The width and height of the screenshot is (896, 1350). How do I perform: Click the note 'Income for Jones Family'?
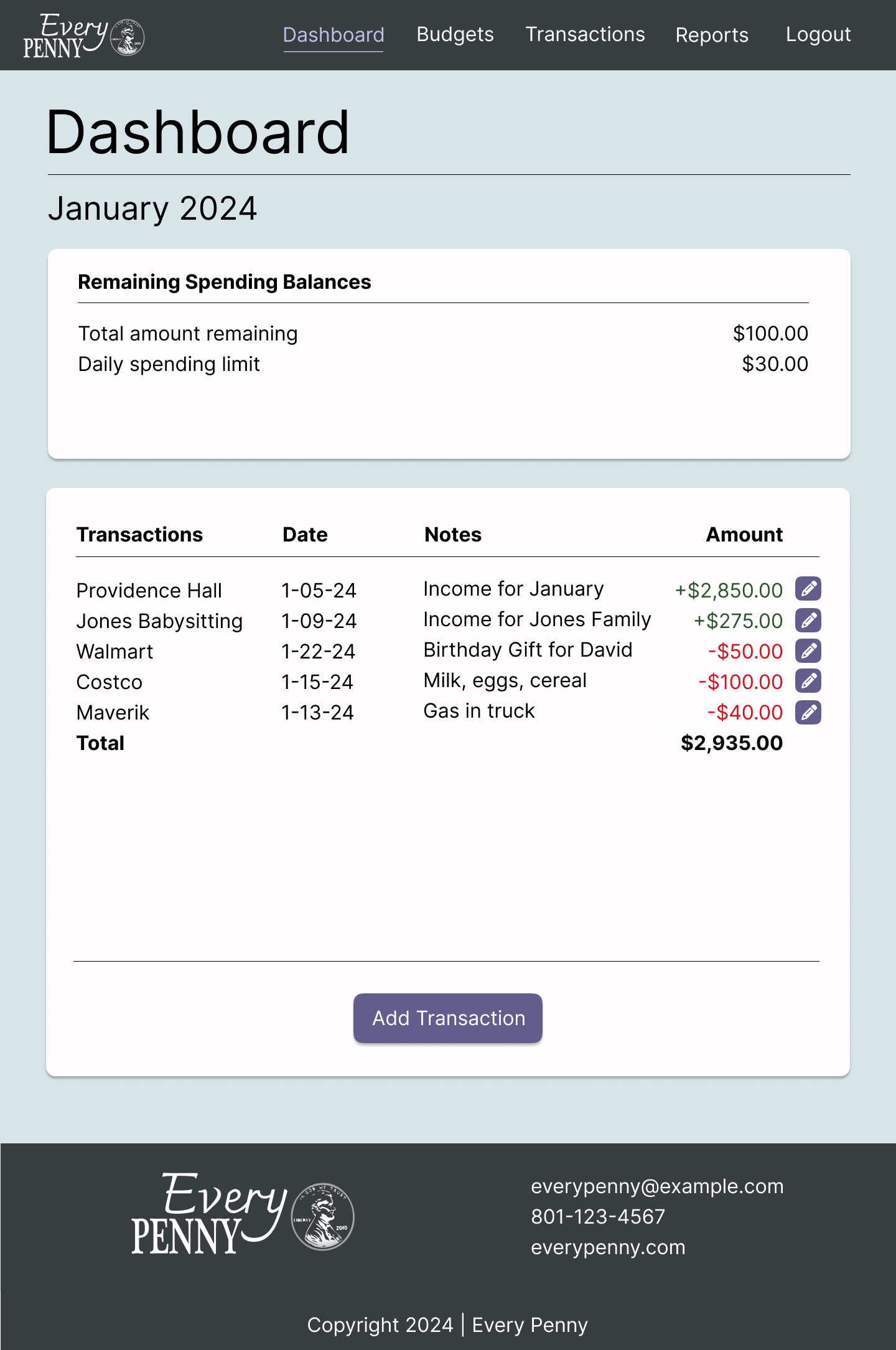(537, 619)
